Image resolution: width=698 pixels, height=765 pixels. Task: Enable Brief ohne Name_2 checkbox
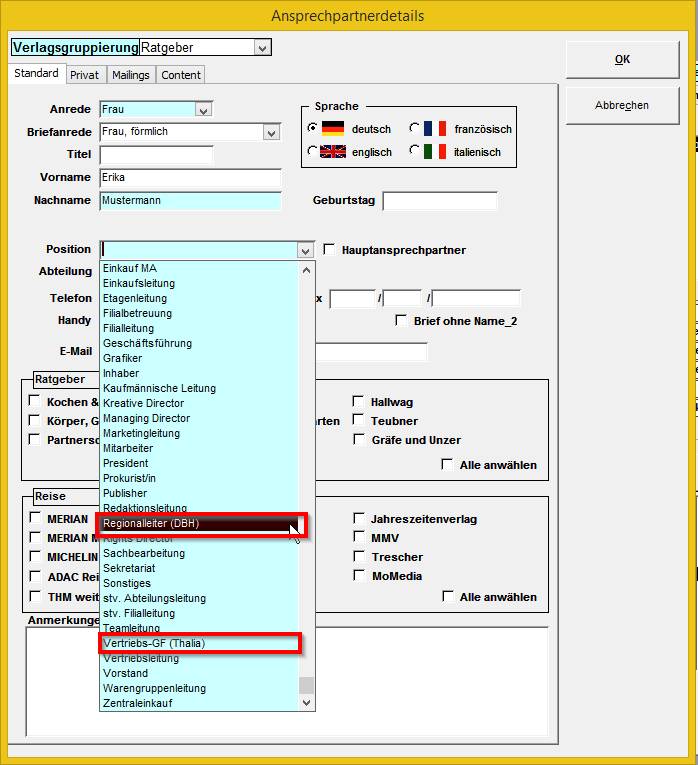tap(401, 321)
